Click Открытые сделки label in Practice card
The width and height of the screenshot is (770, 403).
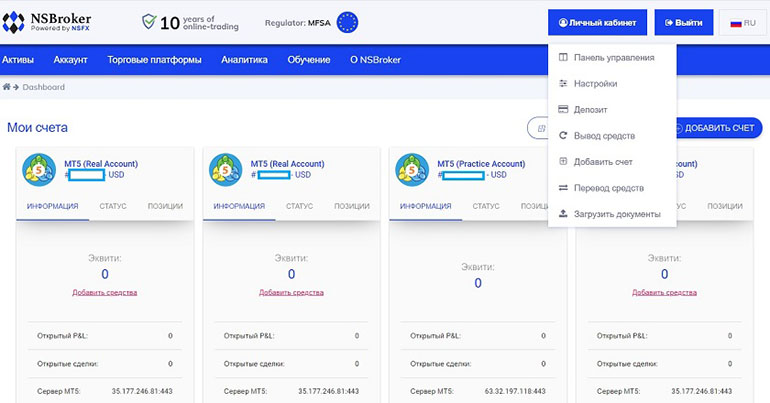click(440, 364)
